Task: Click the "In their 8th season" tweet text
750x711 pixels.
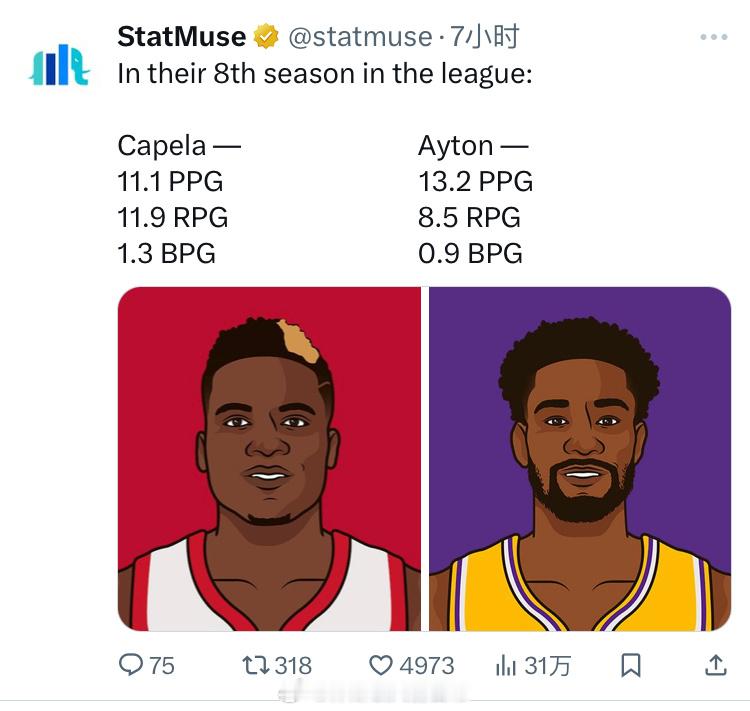Action: click(x=324, y=74)
